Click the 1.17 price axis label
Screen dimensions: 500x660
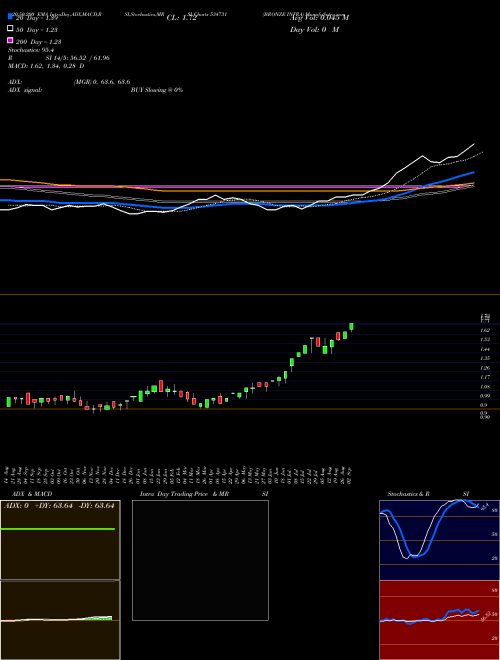(x=485, y=377)
